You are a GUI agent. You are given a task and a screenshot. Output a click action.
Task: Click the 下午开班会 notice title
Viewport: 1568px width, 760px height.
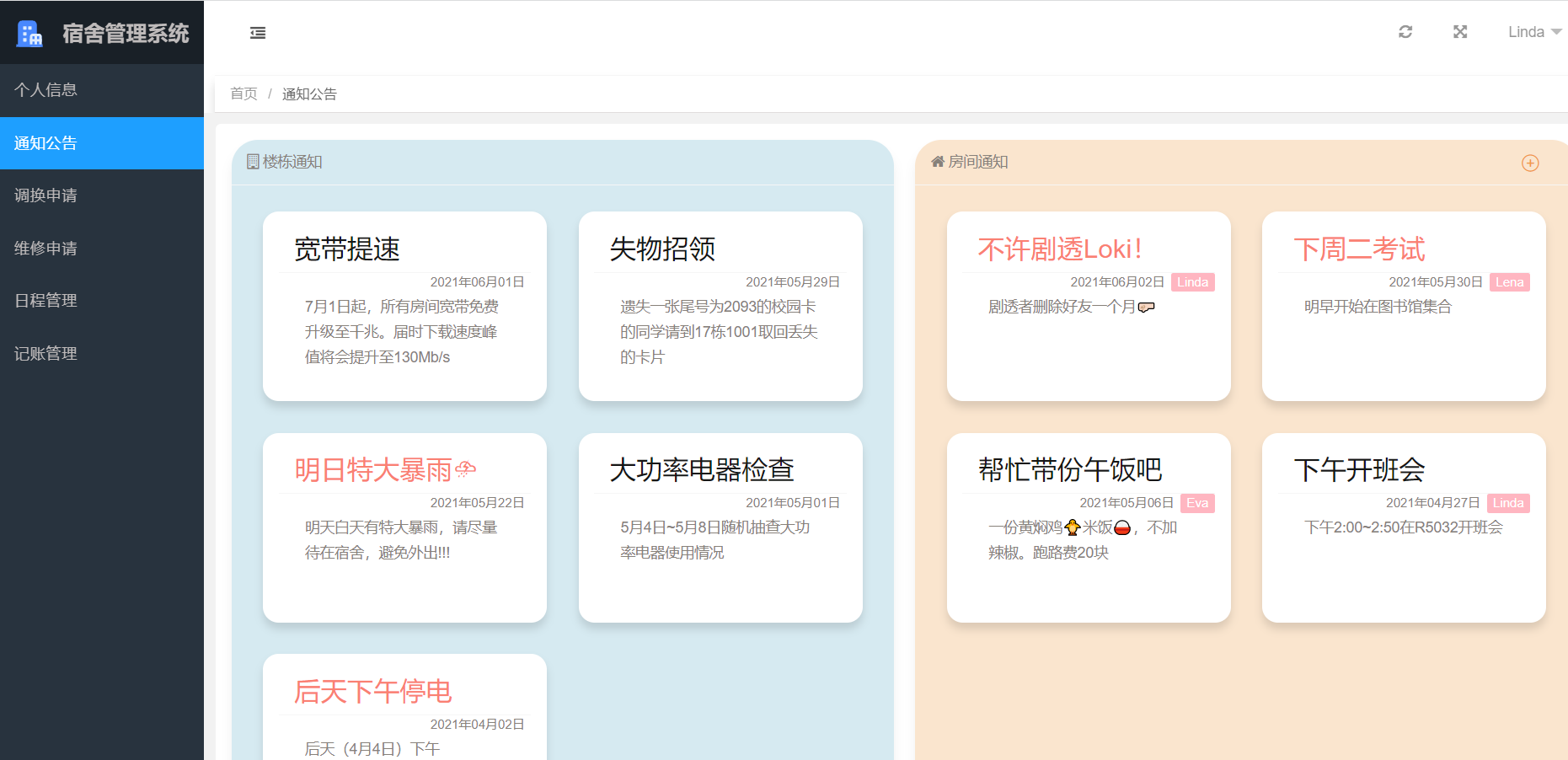[x=1359, y=470]
